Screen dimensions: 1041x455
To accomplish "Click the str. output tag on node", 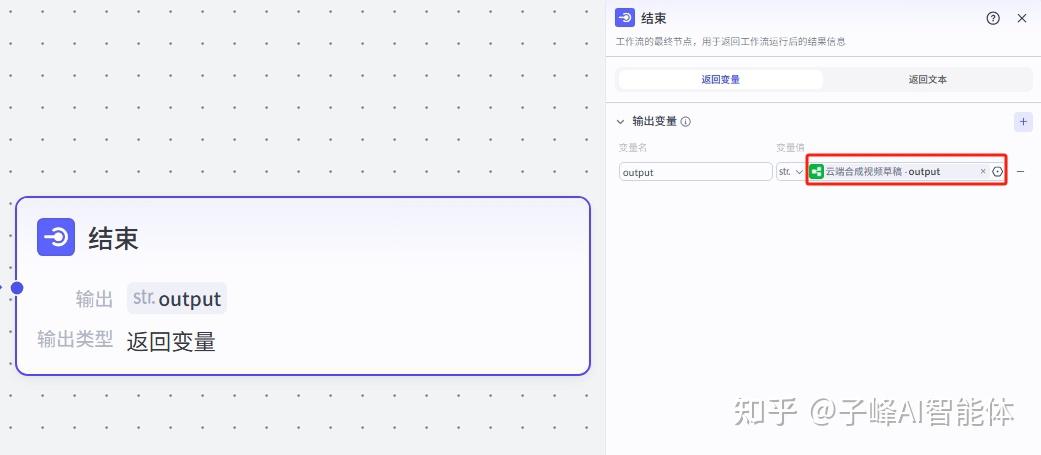I will pos(177,298).
